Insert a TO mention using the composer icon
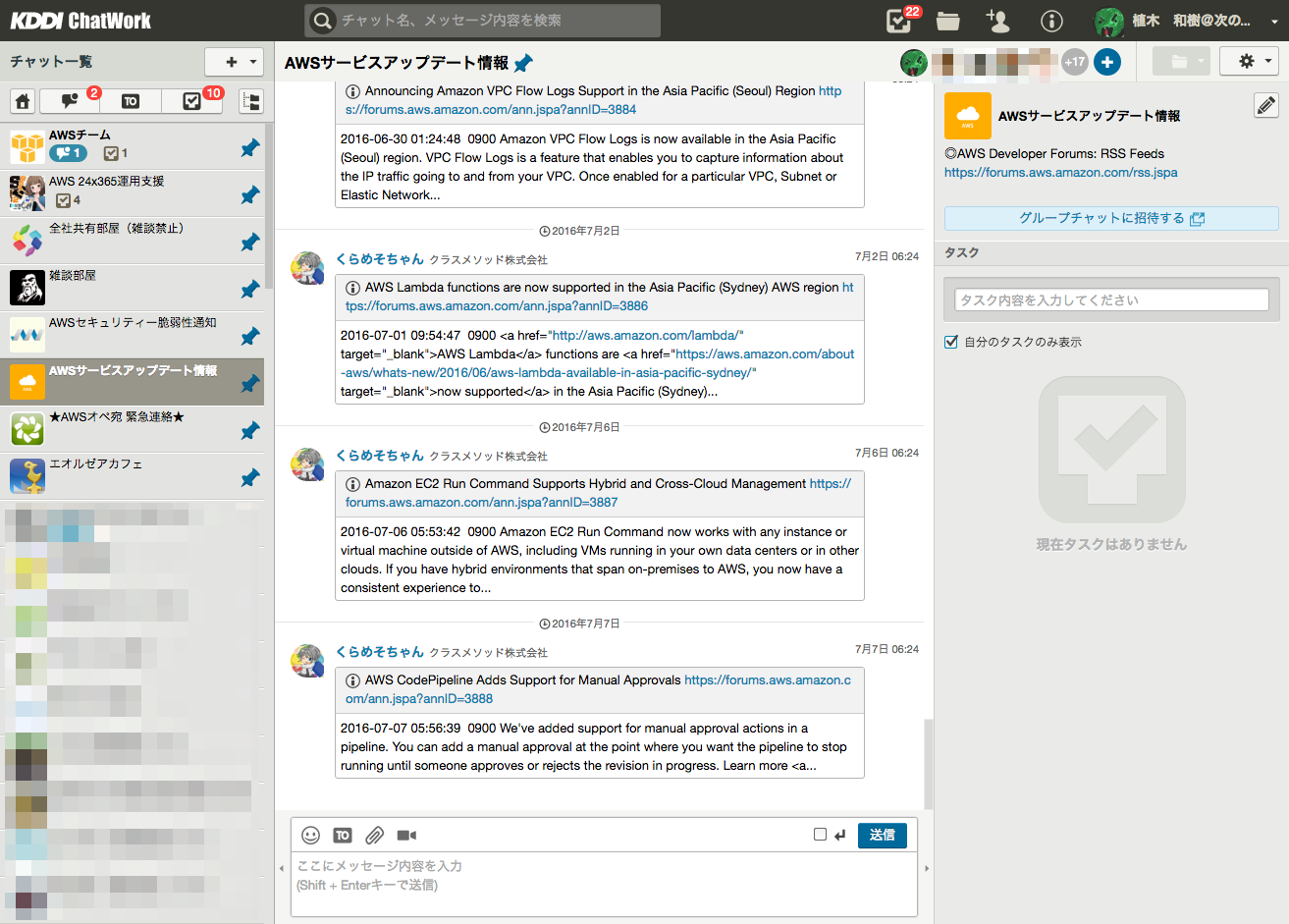The width and height of the screenshot is (1289, 924). tap(342, 835)
